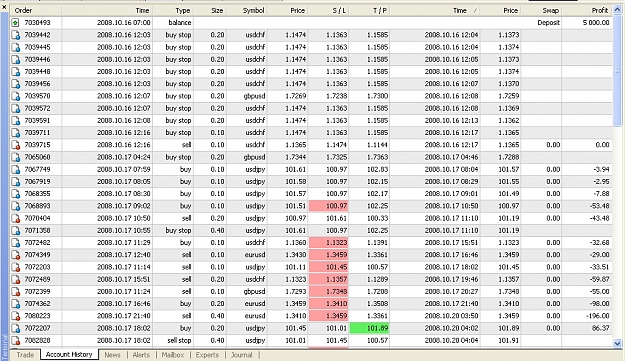Open the Journal tab

(x=242, y=355)
